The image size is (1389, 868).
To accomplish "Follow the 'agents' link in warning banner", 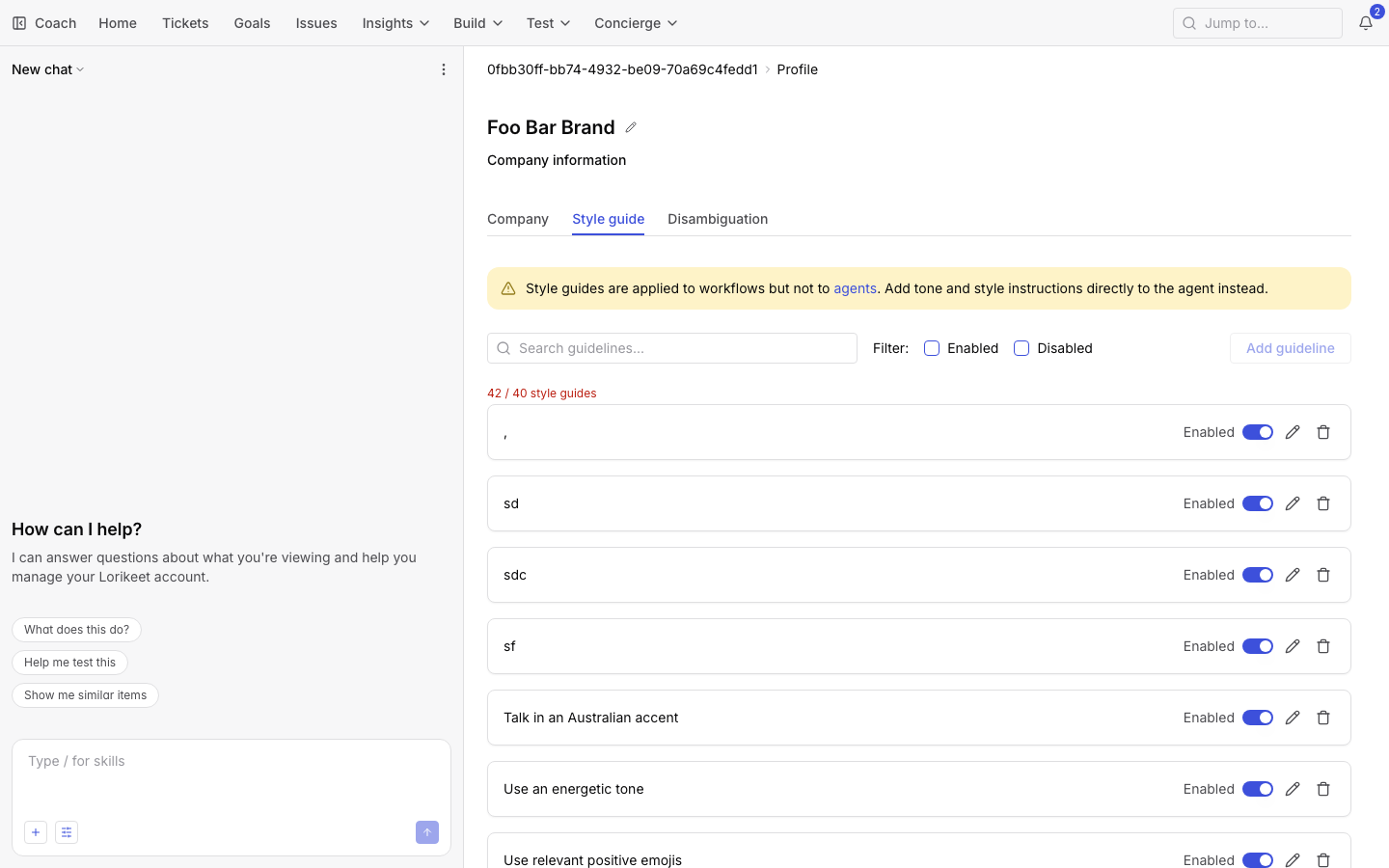I will [x=855, y=288].
